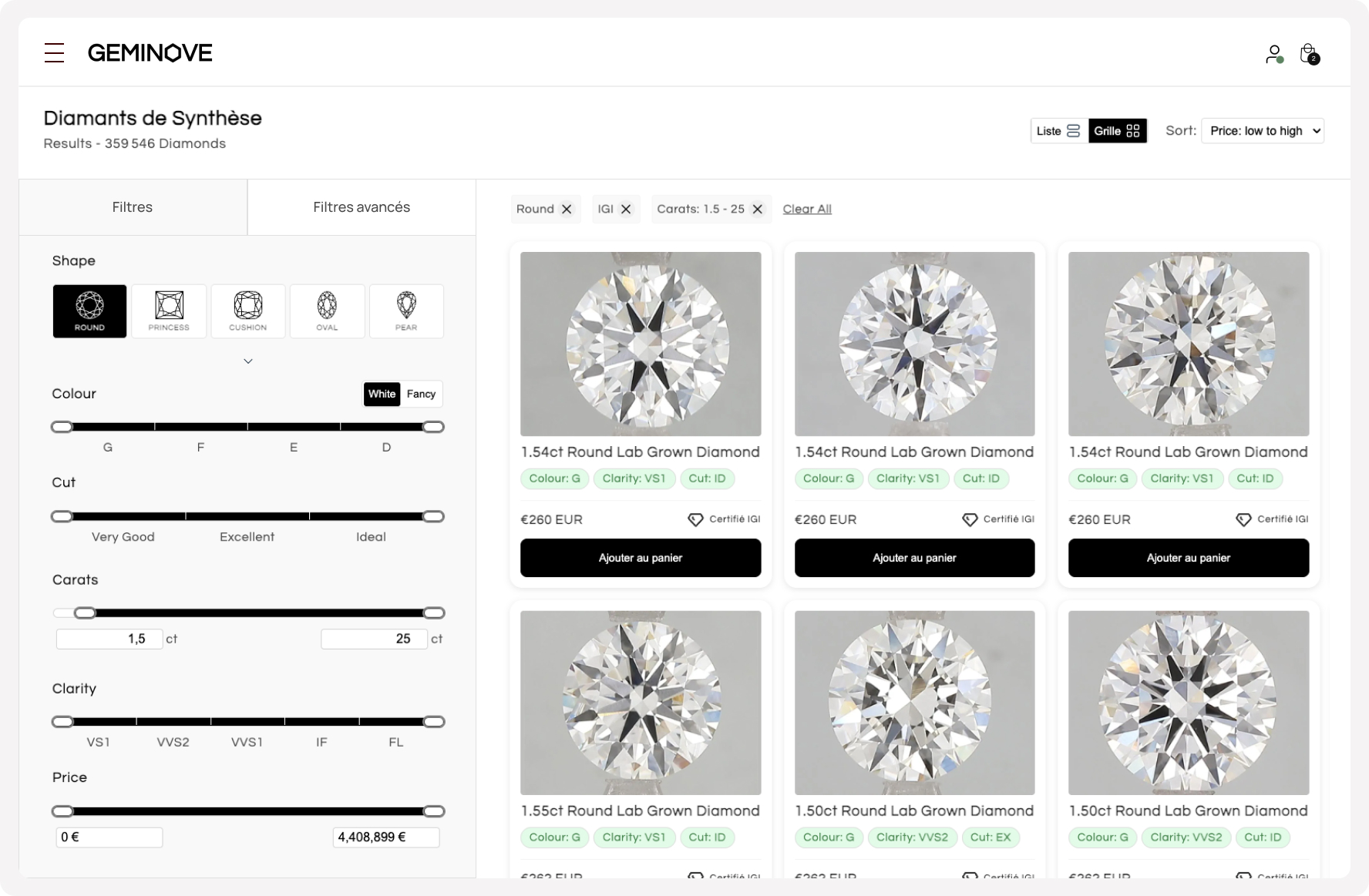Add third 1.54ct diamond to cart
Image resolution: width=1369 pixels, height=896 pixels.
tap(1189, 558)
